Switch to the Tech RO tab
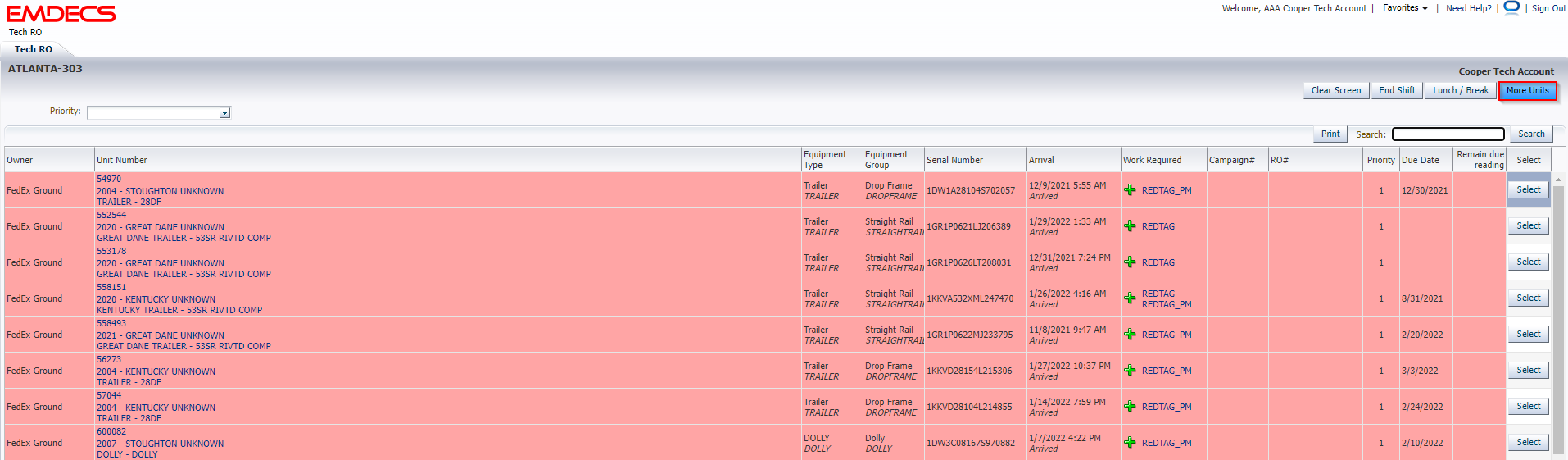Viewport: 1568px width, 460px height. coord(34,49)
